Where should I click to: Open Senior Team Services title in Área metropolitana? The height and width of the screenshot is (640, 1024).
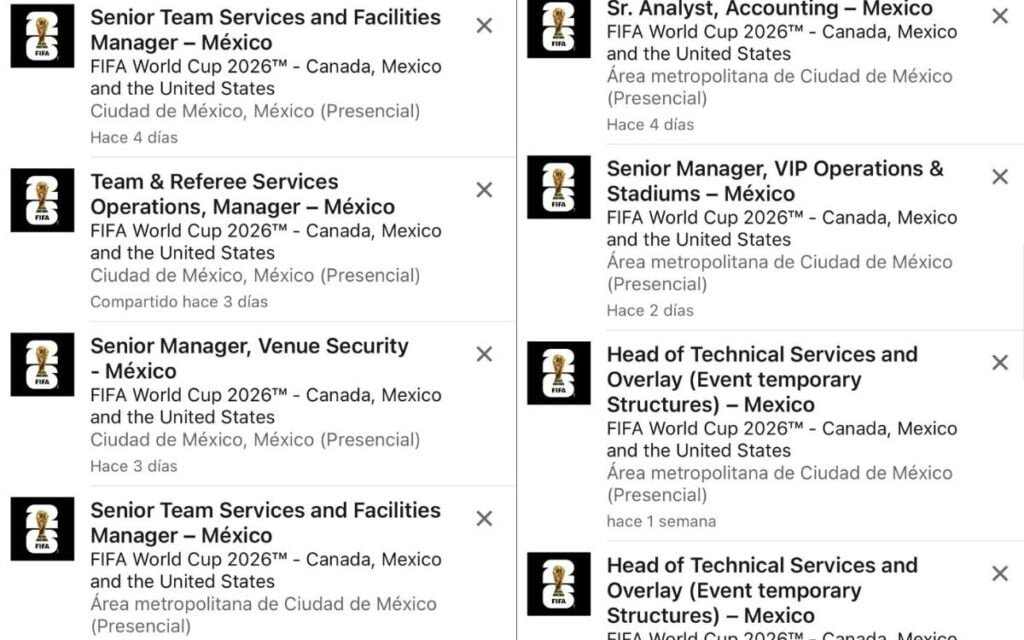[265, 522]
